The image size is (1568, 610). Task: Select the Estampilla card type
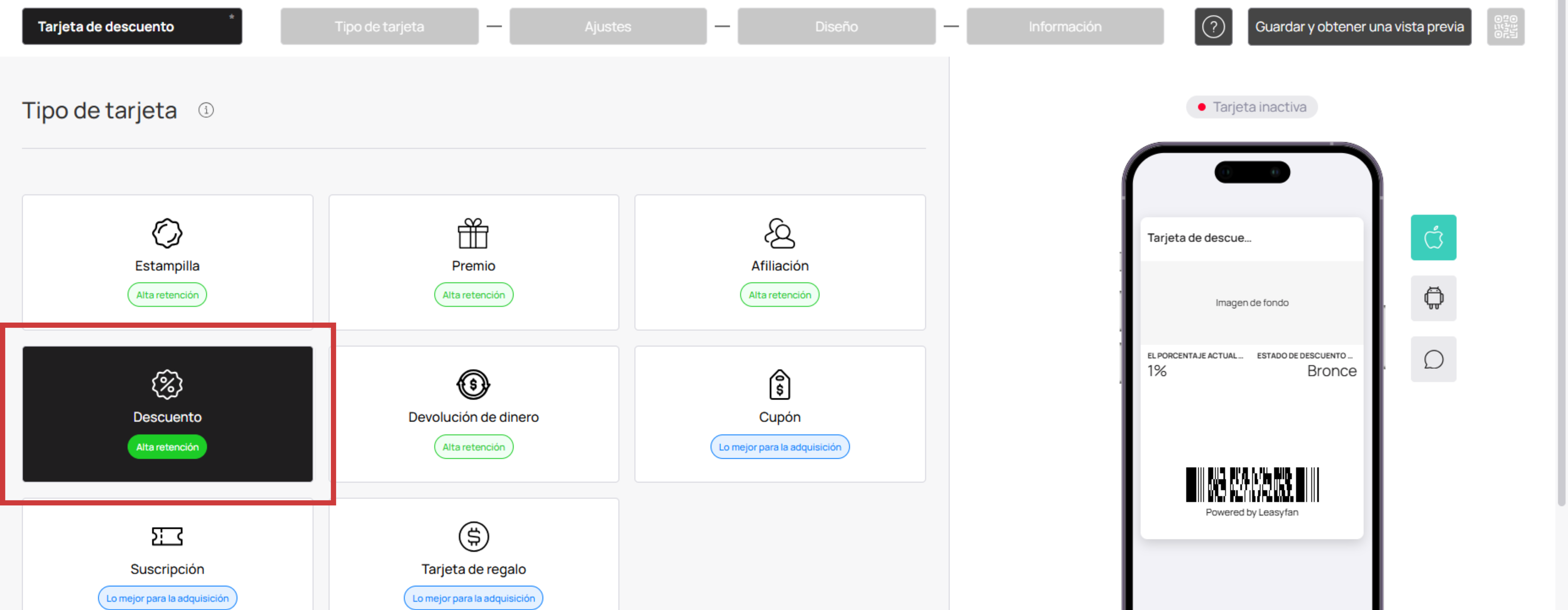167,262
